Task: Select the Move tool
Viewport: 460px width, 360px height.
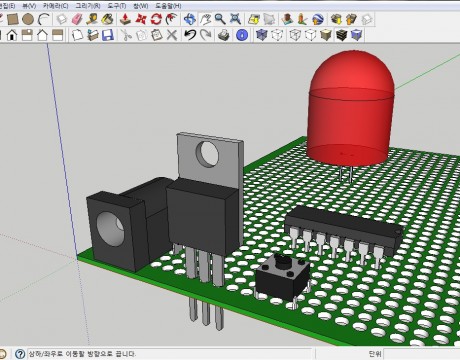Action: pyautogui.click(x=141, y=19)
